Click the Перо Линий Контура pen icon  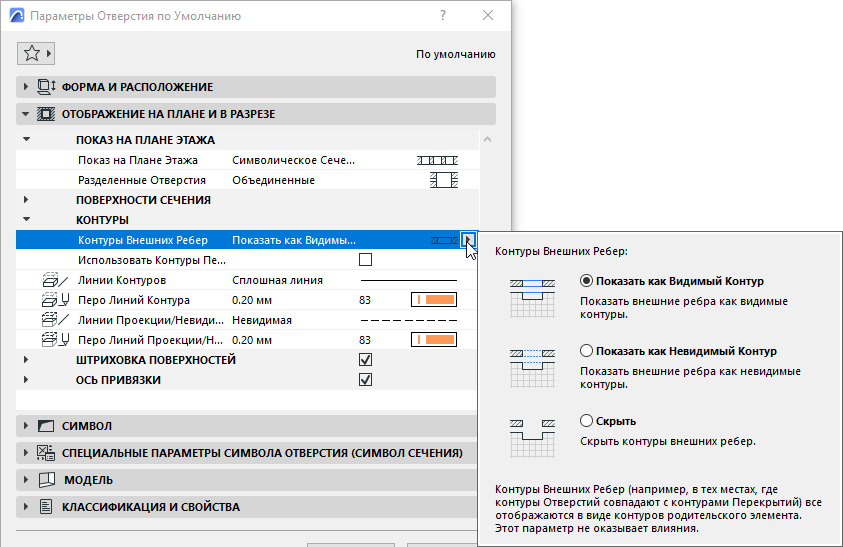tap(55, 300)
